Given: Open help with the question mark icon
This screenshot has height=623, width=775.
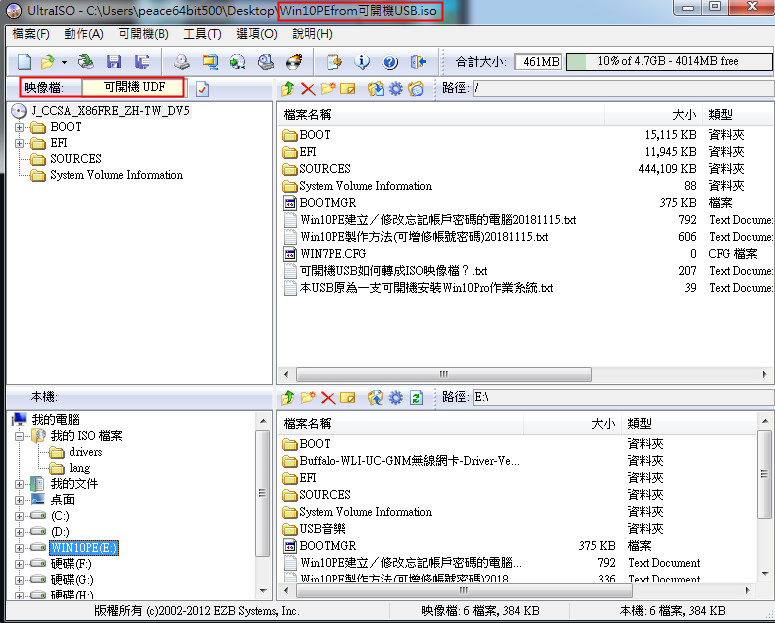Looking at the screenshot, I should coord(390,62).
